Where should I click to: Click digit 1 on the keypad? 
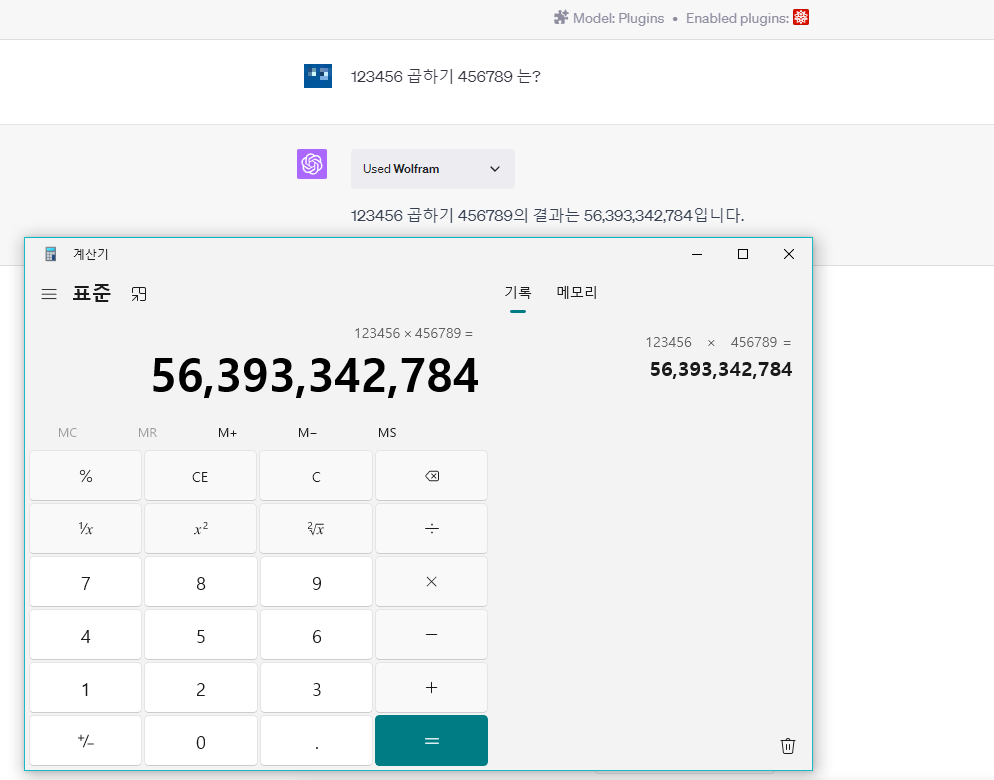[x=86, y=688]
